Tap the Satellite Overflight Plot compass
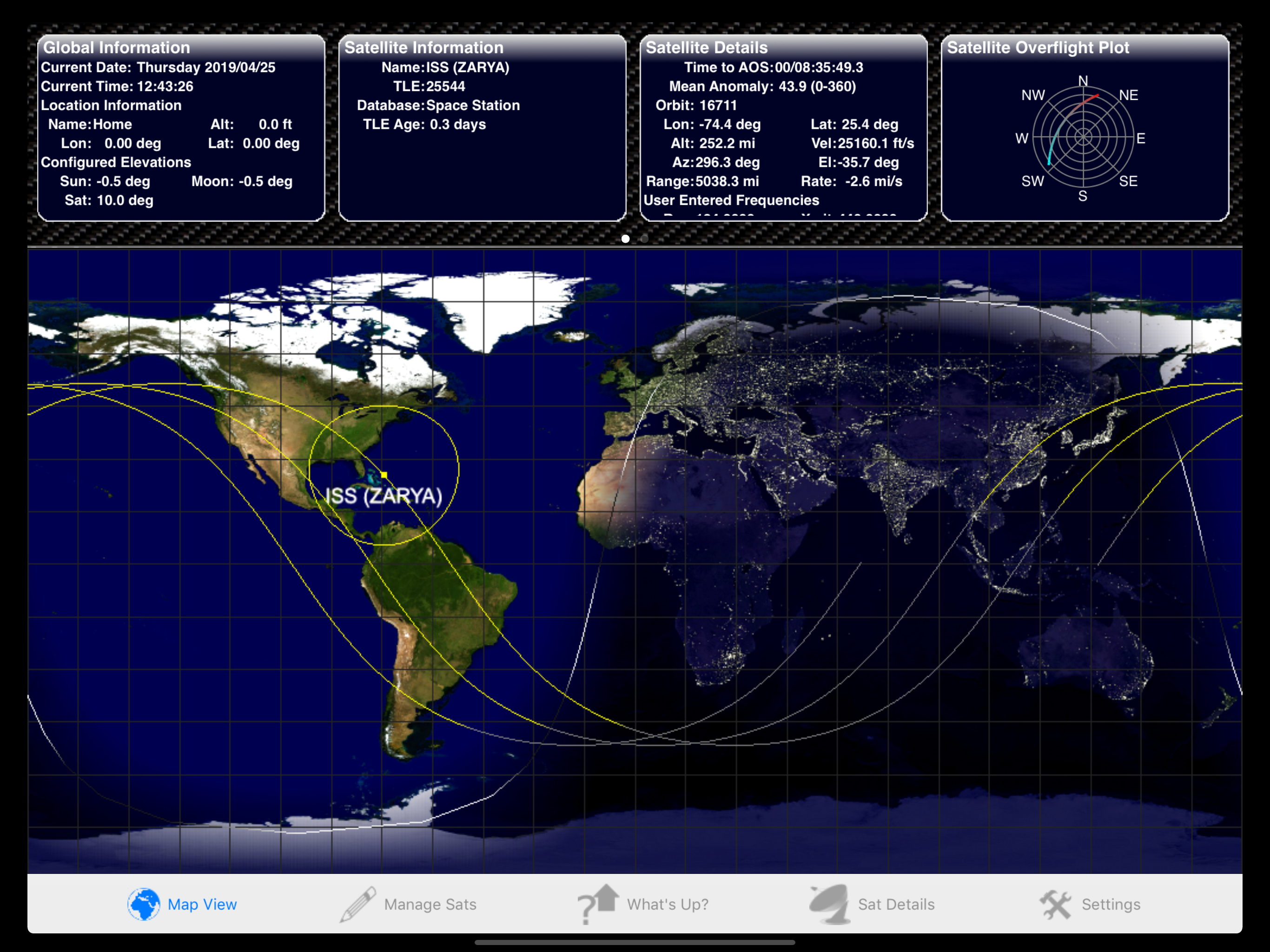 (x=1083, y=138)
